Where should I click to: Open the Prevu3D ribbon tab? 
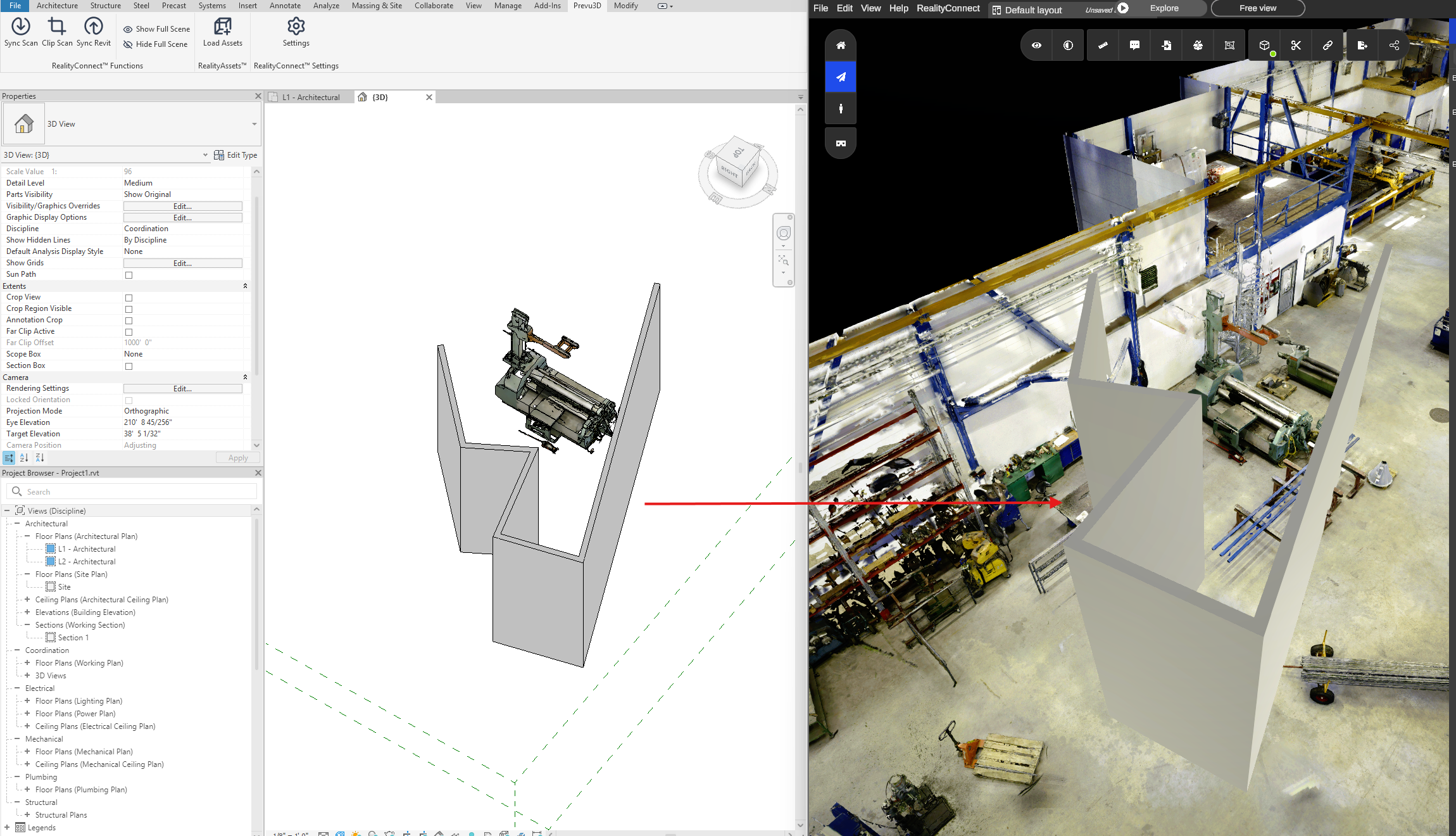[587, 6]
